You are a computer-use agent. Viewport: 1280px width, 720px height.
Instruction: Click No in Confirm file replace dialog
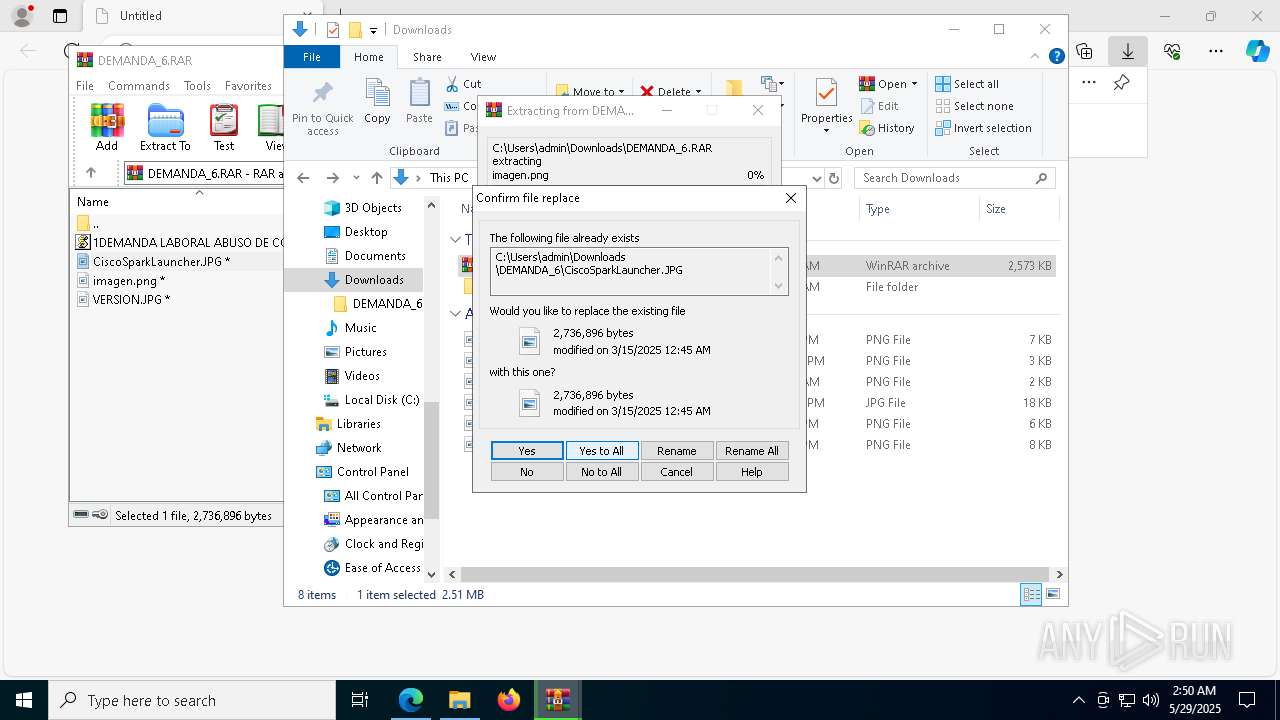tap(527, 472)
